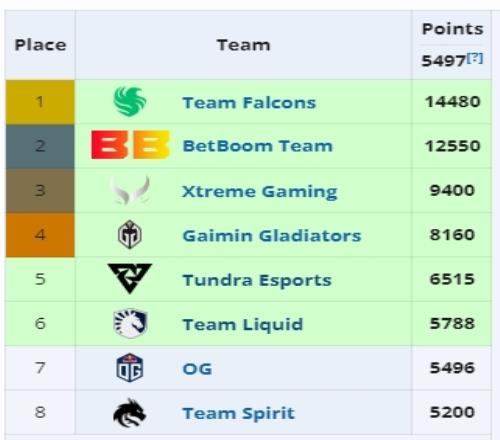Click the Place column header
The width and height of the screenshot is (500, 440).
40,45
